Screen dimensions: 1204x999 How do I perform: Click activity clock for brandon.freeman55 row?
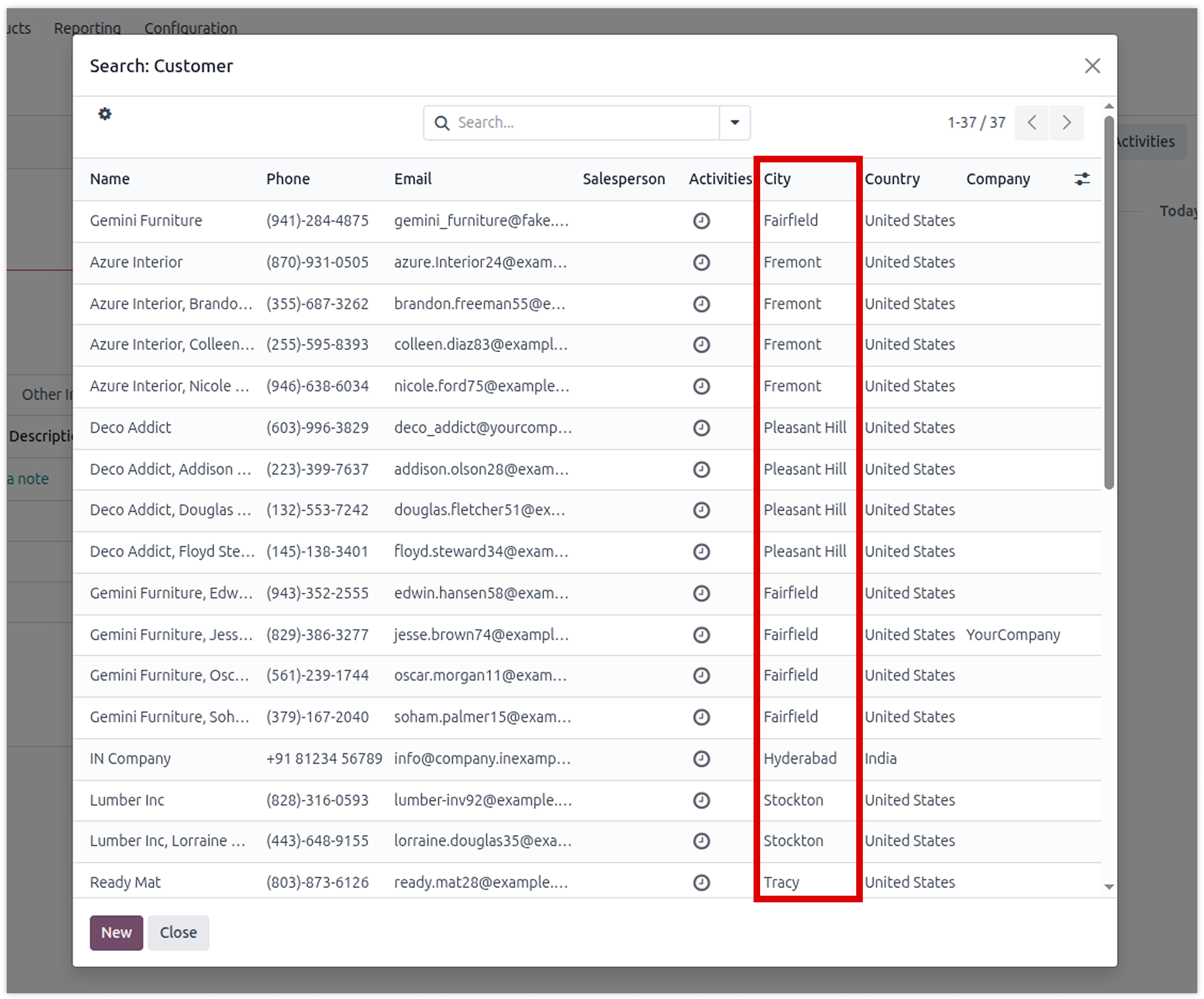(x=701, y=304)
